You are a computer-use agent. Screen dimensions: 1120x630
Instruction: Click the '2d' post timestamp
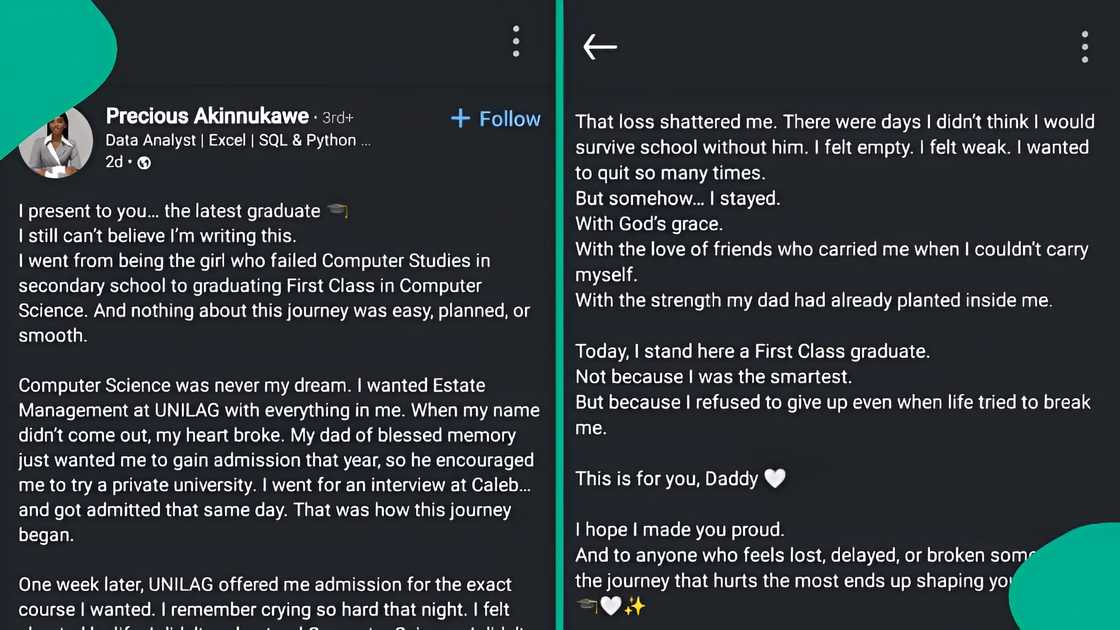[x=115, y=161]
